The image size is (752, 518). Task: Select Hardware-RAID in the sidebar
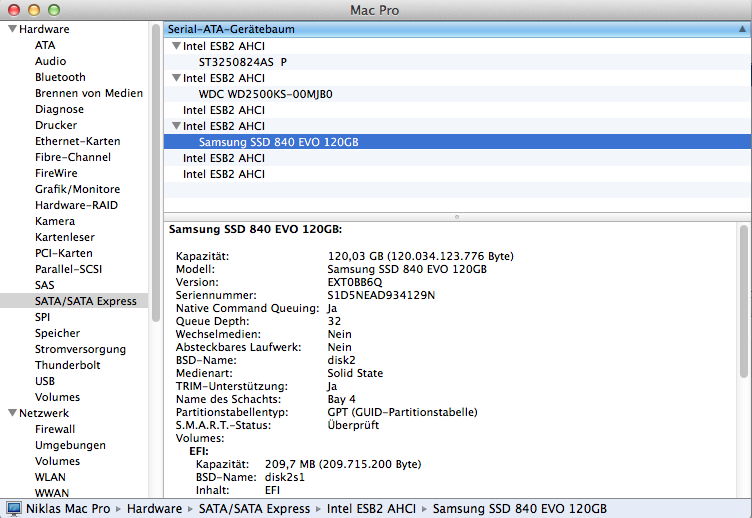tap(76, 205)
